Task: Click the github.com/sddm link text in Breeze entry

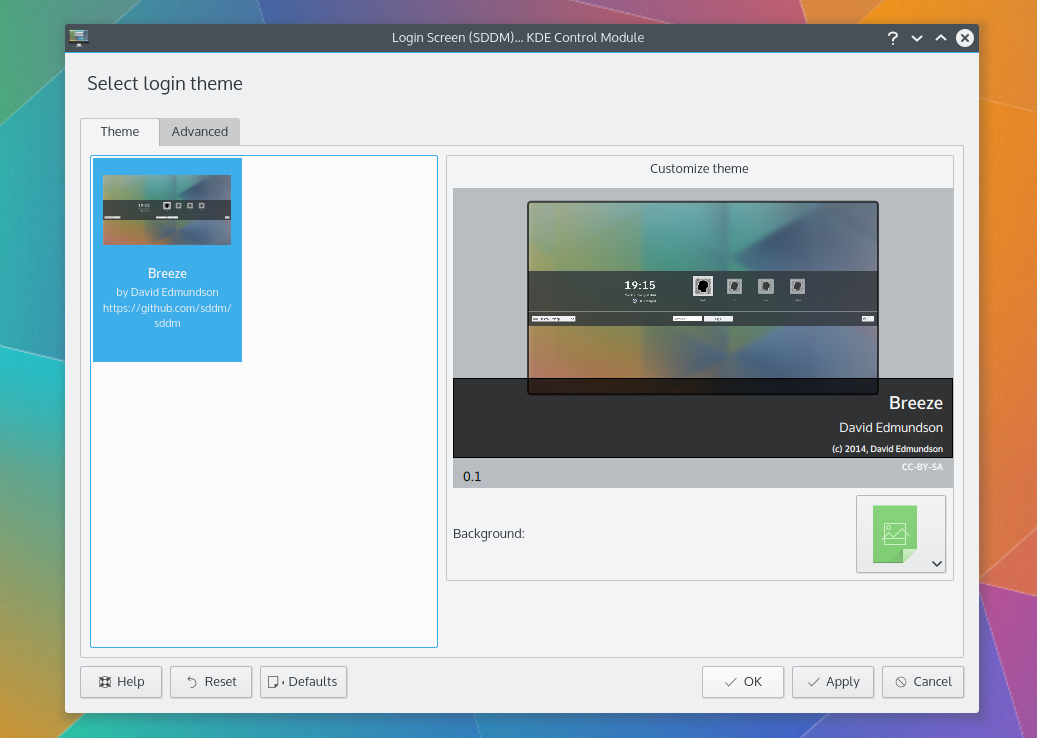Action: point(167,315)
